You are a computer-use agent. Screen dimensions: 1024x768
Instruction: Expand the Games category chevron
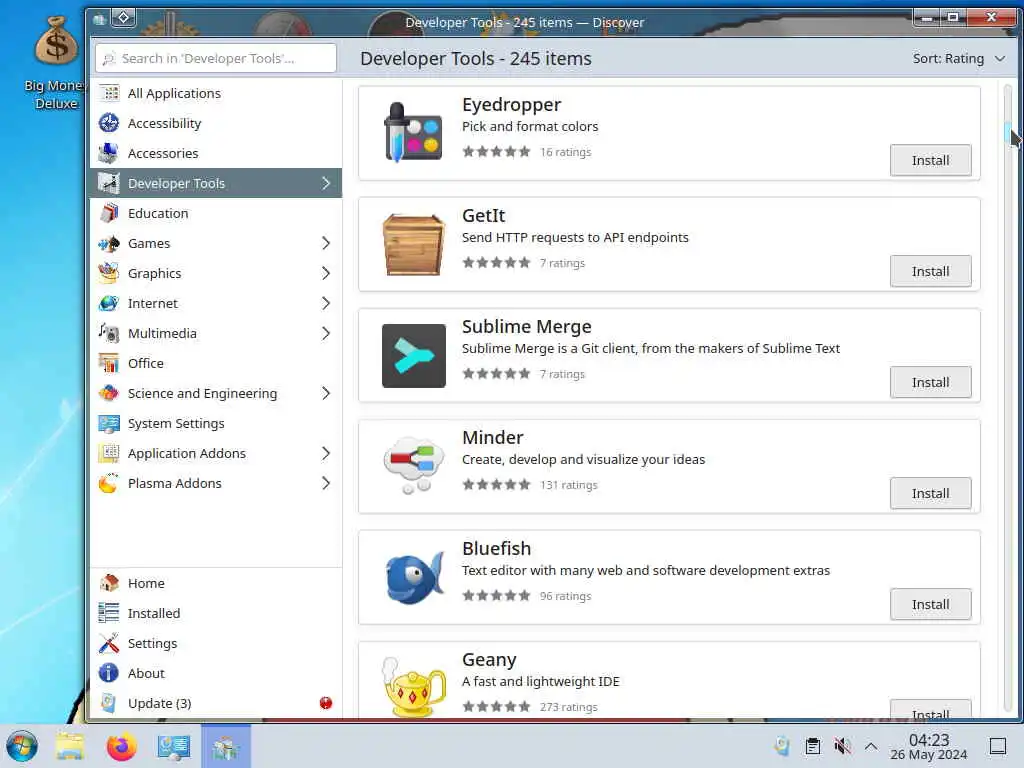326,244
